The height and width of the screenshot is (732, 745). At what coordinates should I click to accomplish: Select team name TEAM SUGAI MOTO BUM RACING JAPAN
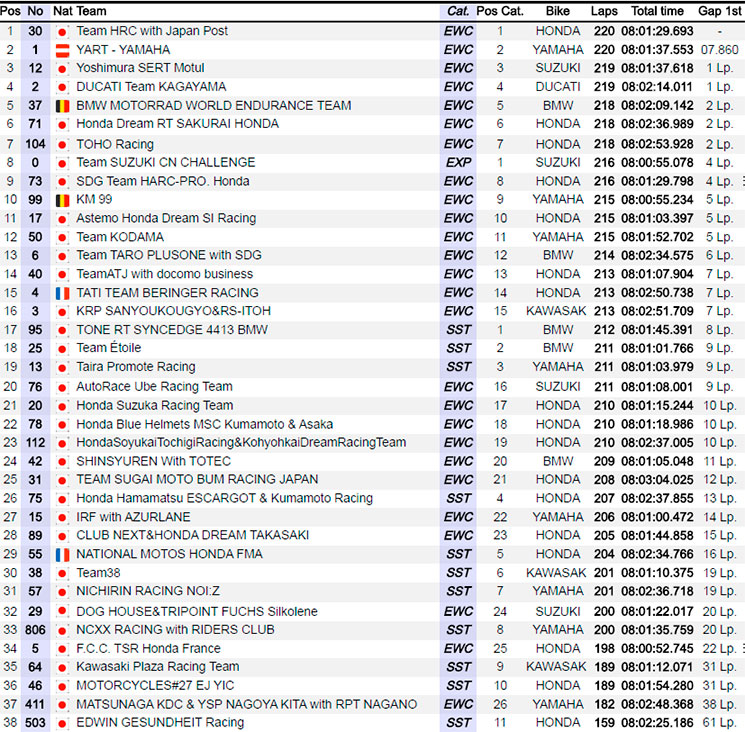(x=197, y=479)
